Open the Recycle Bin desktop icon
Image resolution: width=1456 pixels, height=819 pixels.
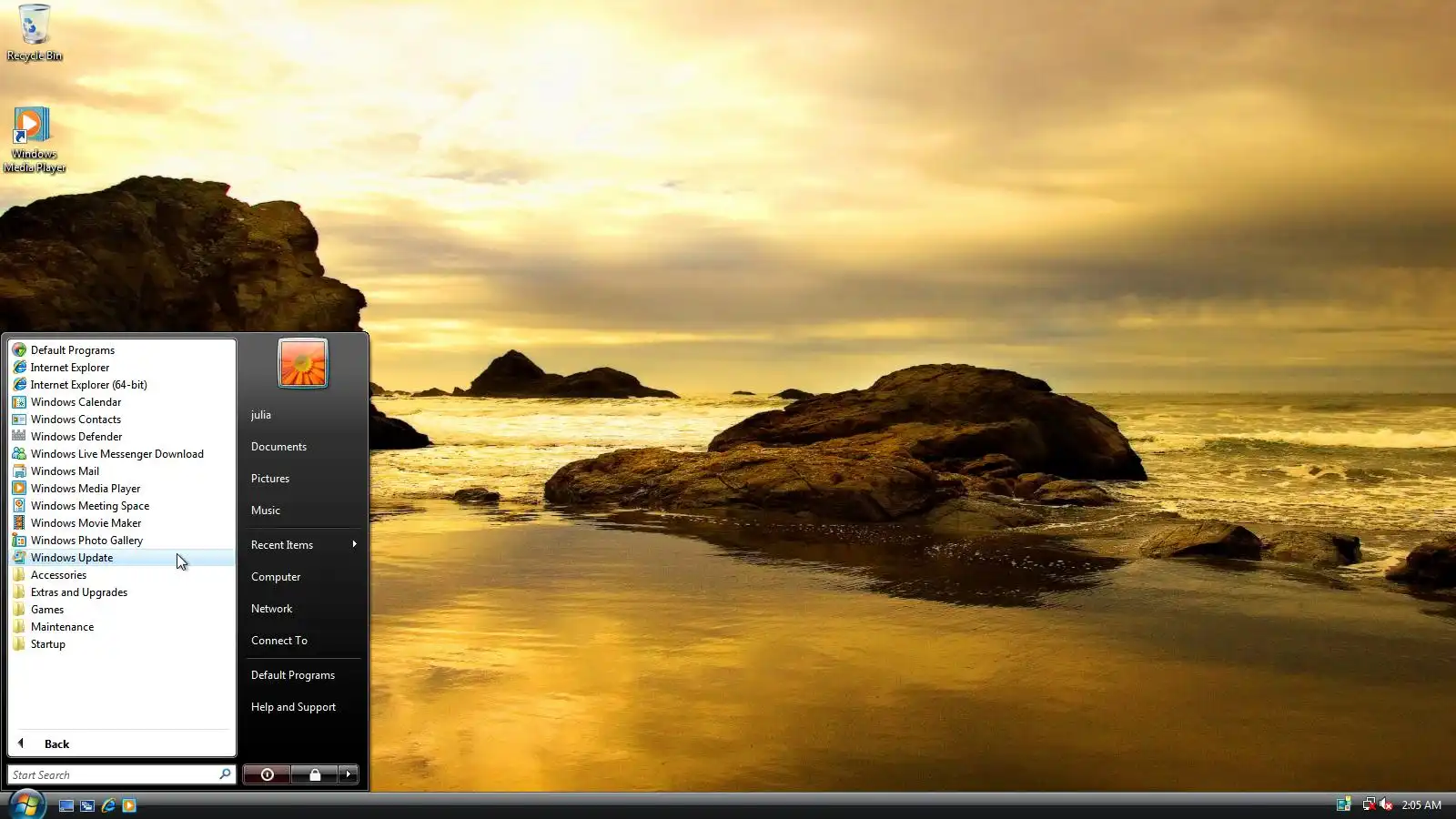click(35, 33)
